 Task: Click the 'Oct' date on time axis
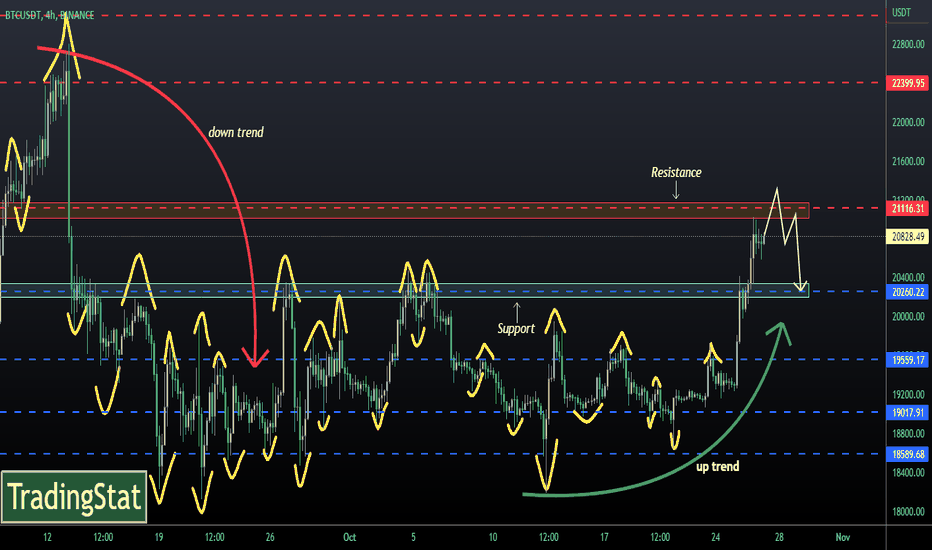[x=350, y=537]
